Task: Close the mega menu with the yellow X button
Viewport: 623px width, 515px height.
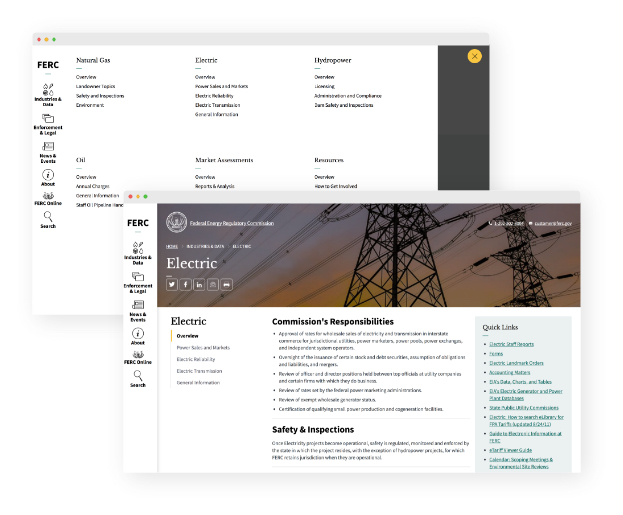Action: click(474, 56)
